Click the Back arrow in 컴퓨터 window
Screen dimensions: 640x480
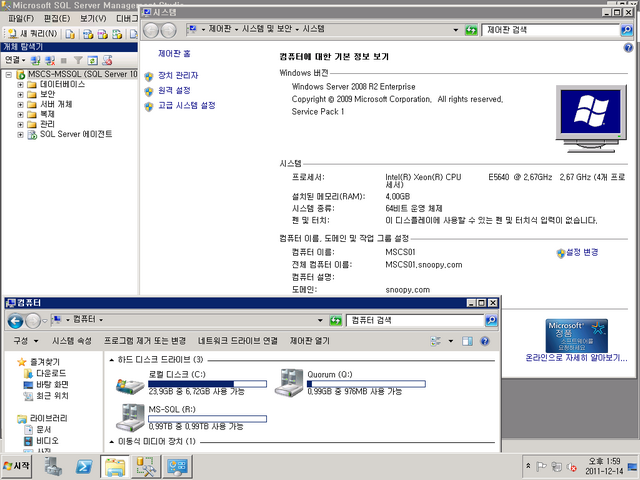(x=16, y=321)
